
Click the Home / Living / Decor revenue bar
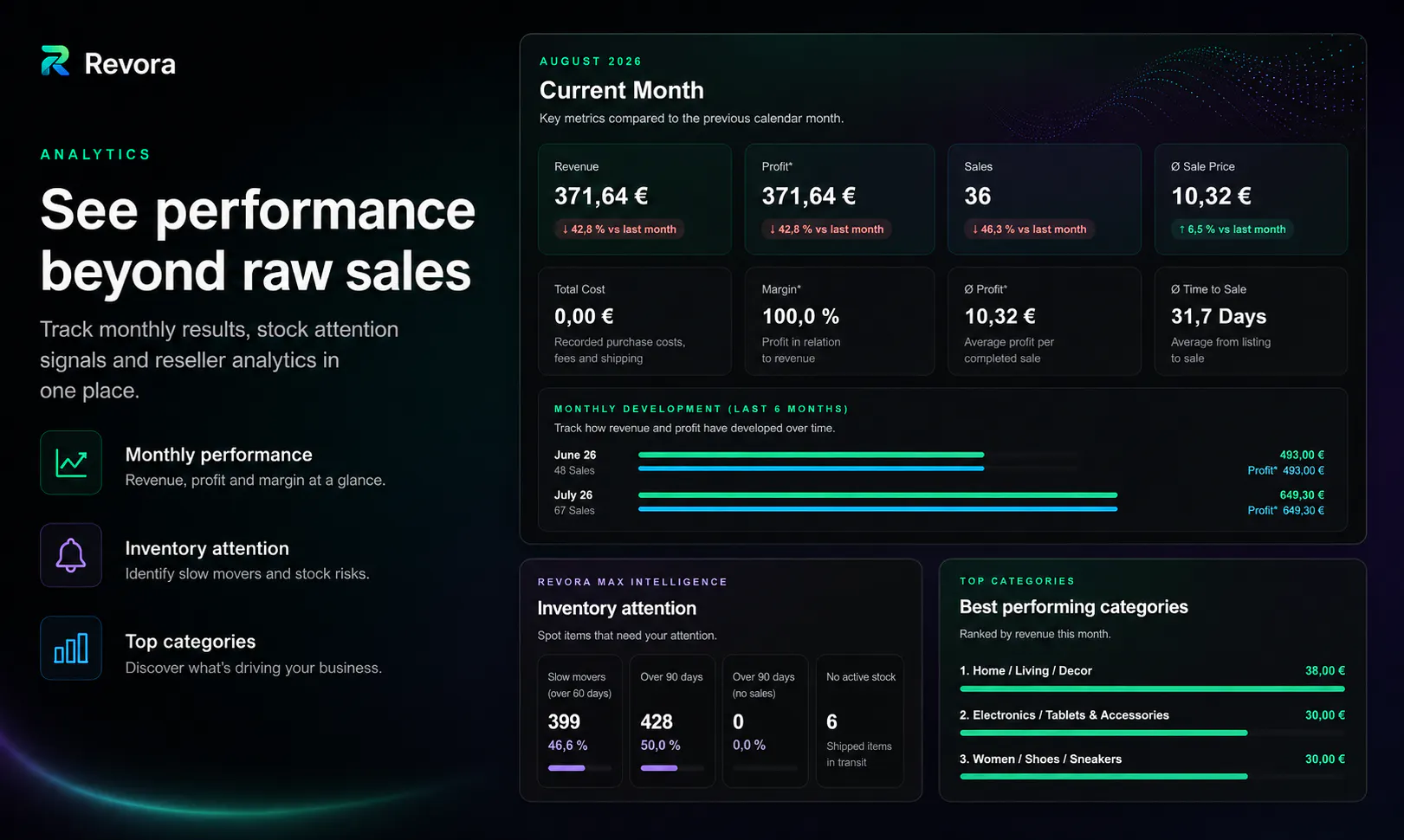[1152, 689]
